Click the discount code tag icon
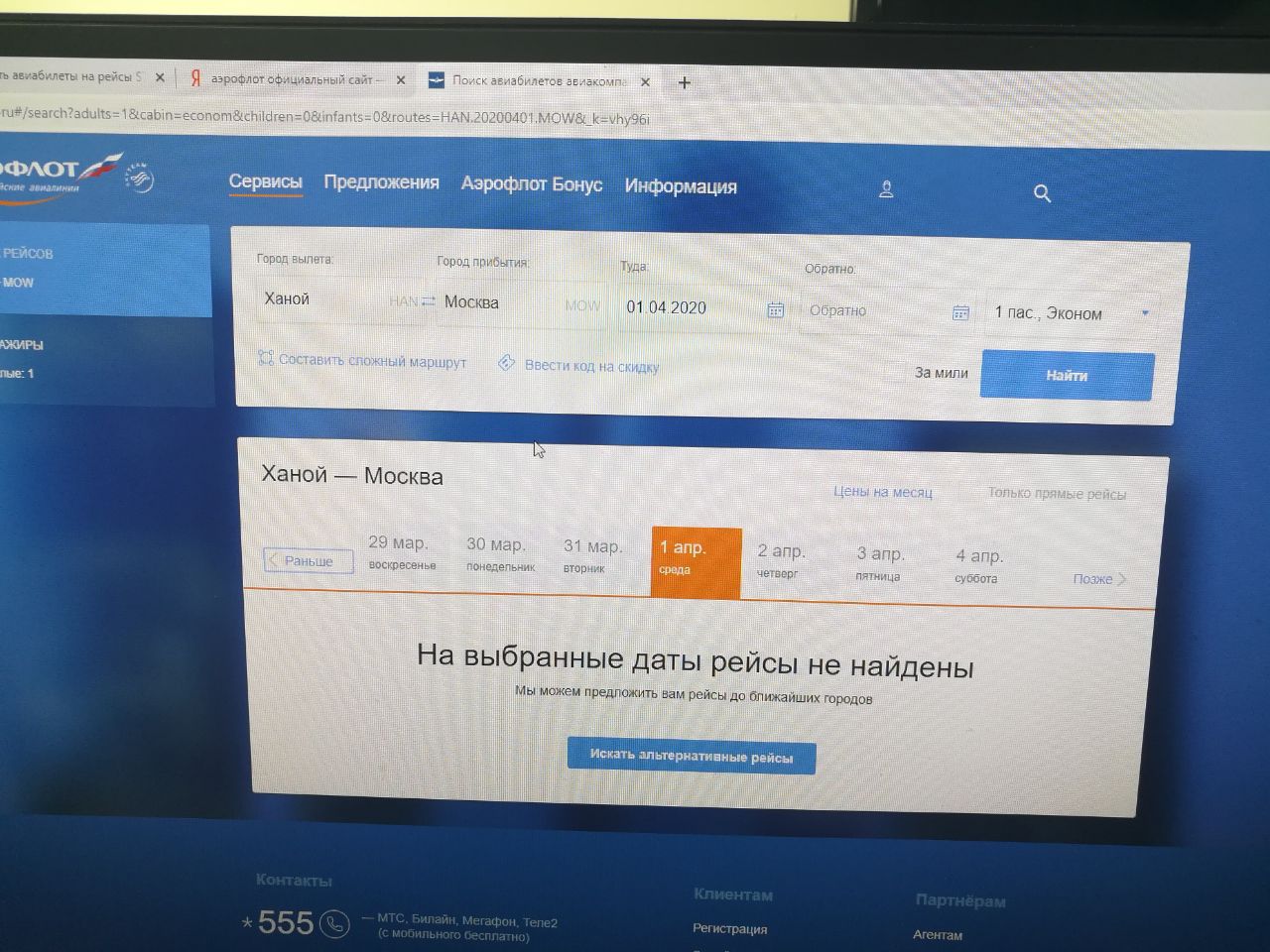Screen dimensions: 1270x952 click(x=506, y=363)
